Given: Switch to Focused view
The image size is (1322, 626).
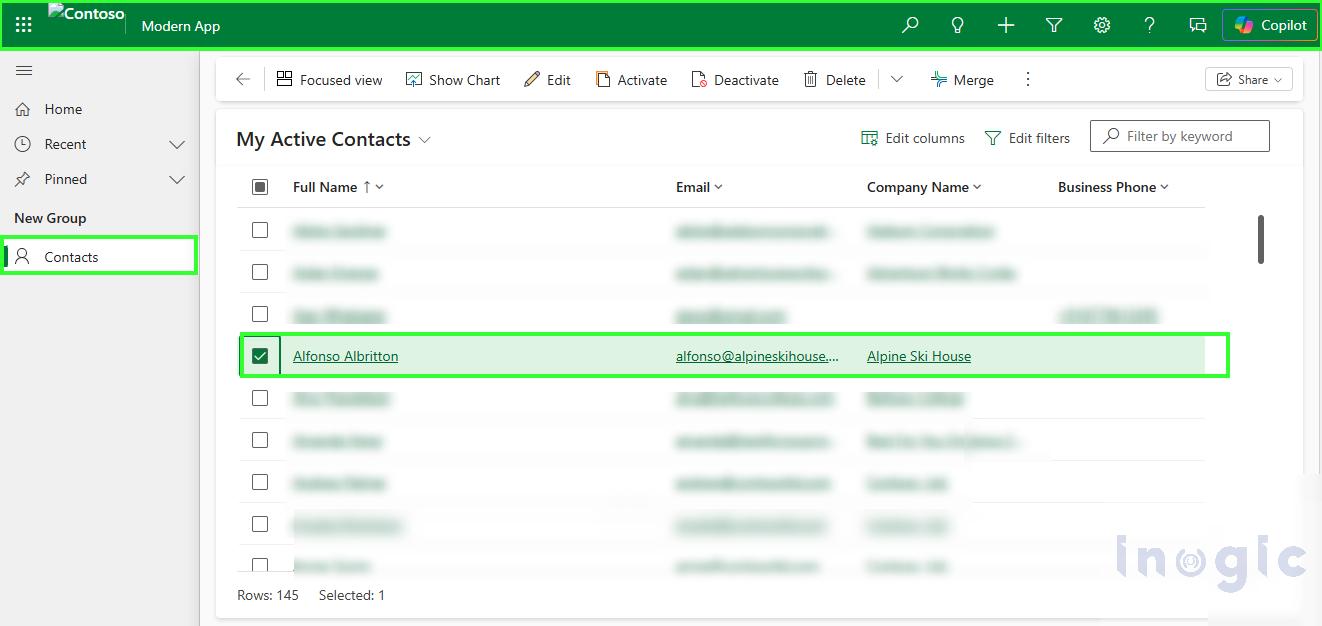Looking at the screenshot, I should [329, 80].
